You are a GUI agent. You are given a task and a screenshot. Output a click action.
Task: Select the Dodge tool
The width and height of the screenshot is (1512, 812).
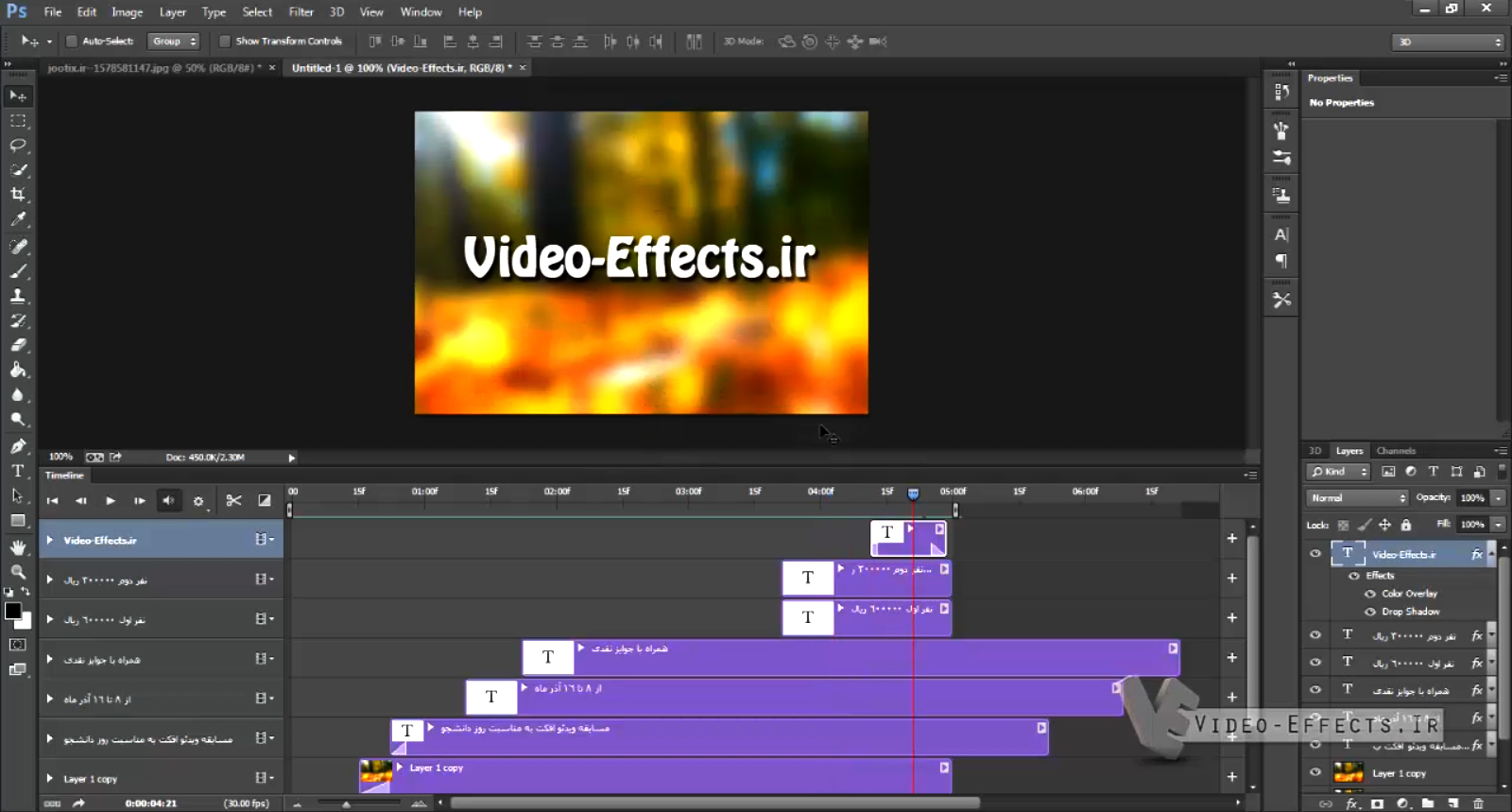point(18,419)
